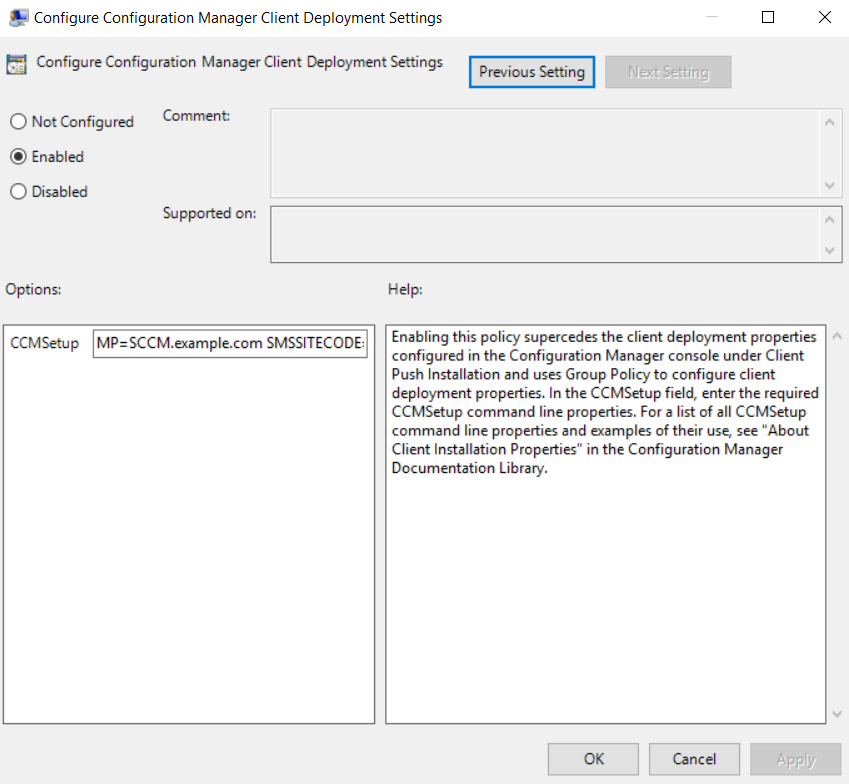The height and width of the screenshot is (784, 849).
Task: Close the Client Deployment Settings dialog
Action: (x=824, y=17)
